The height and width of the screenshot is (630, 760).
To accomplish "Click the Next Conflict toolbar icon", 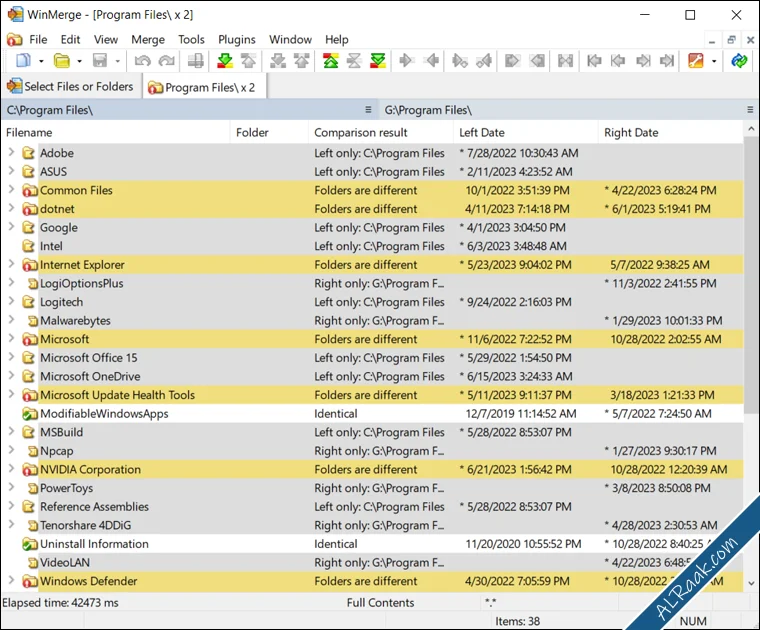I will point(278,61).
